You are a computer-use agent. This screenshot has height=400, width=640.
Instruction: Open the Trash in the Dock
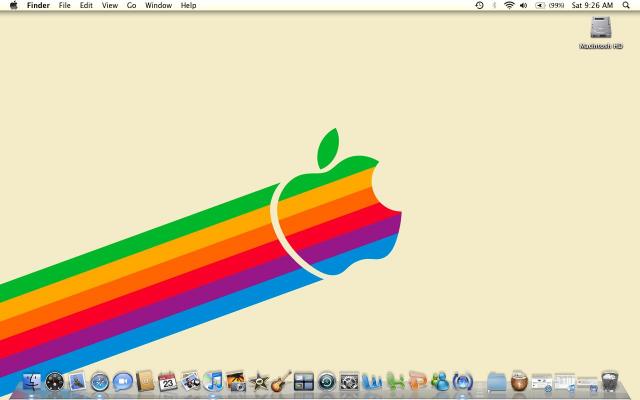click(610, 381)
